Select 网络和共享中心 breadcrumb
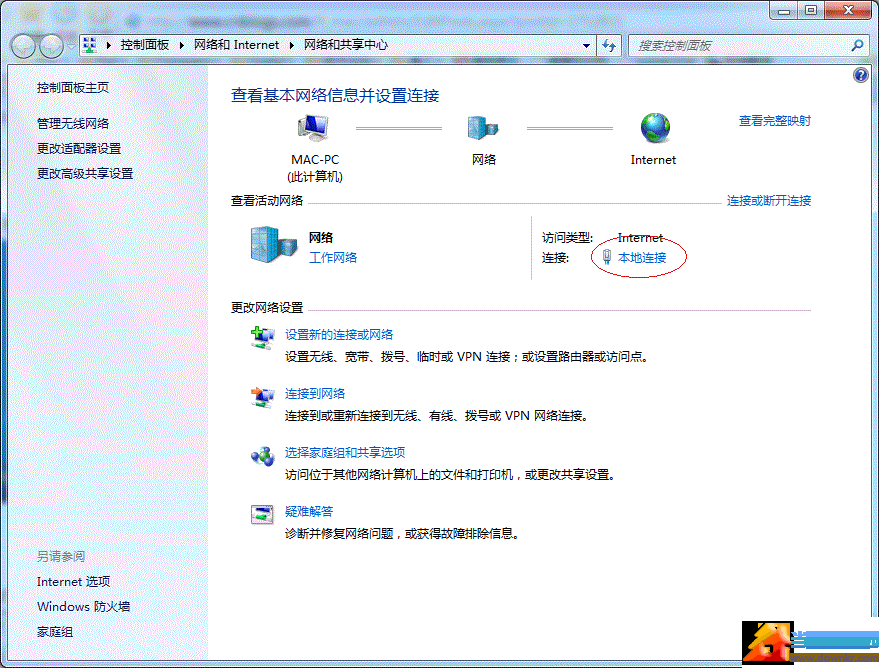 click(x=345, y=45)
